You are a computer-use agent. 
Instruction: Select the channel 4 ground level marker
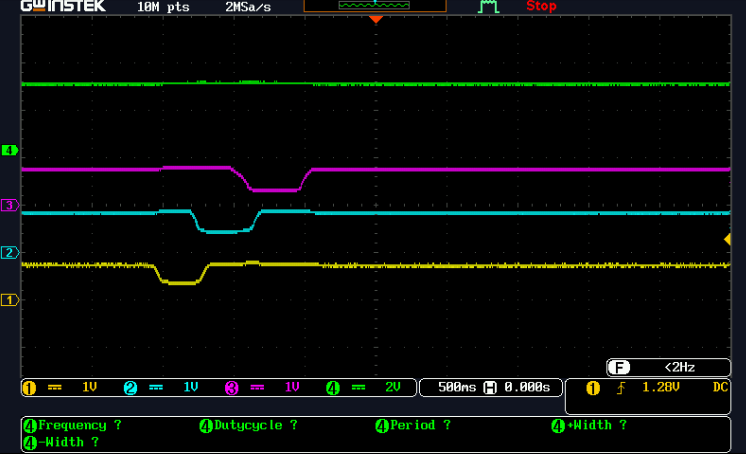(x=10, y=151)
